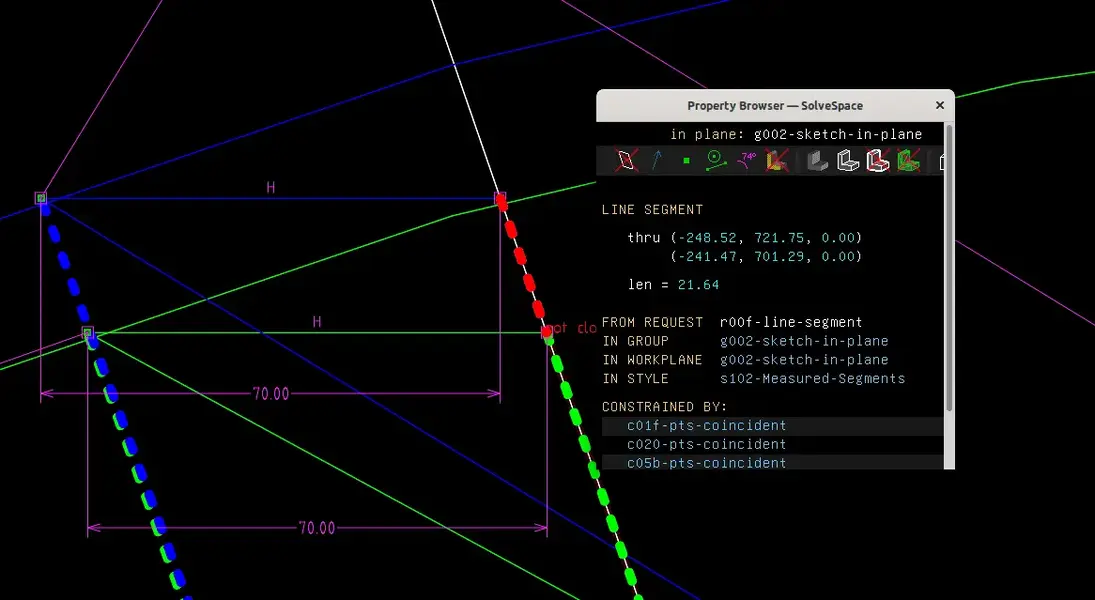Click first thru coordinate (-248.52, 721.75, 0.00)
1095x600 pixels.
tap(766, 238)
